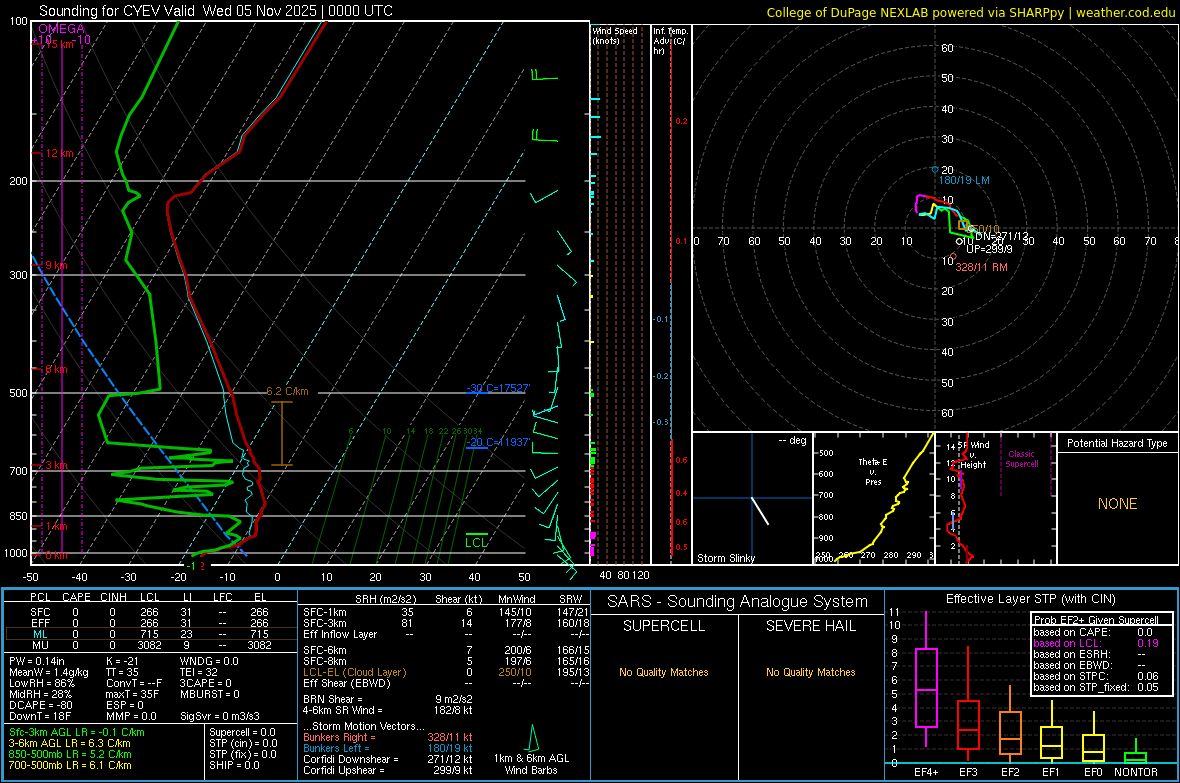Image resolution: width=1180 pixels, height=783 pixels.
Task: Click the MeanW = 1.4g/kg value
Action: point(48,672)
